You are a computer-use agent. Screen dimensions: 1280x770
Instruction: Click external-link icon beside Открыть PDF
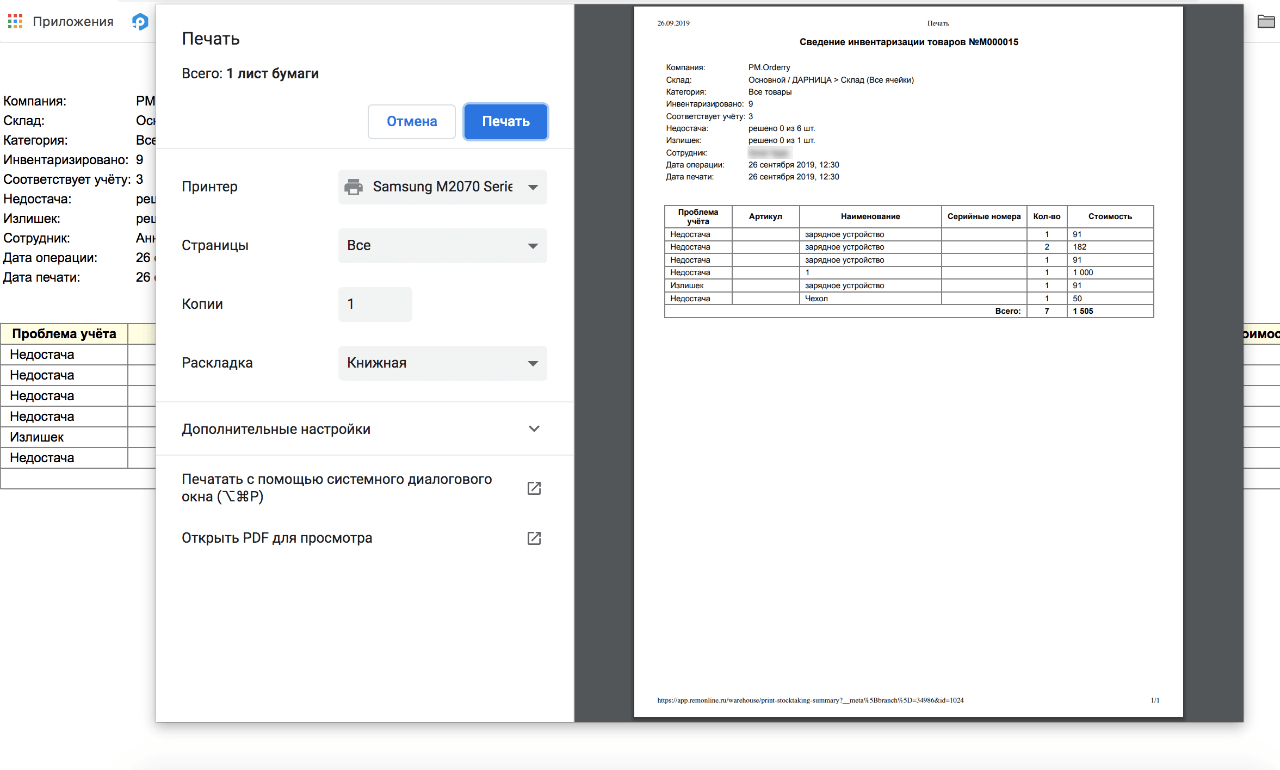(534, 538)
